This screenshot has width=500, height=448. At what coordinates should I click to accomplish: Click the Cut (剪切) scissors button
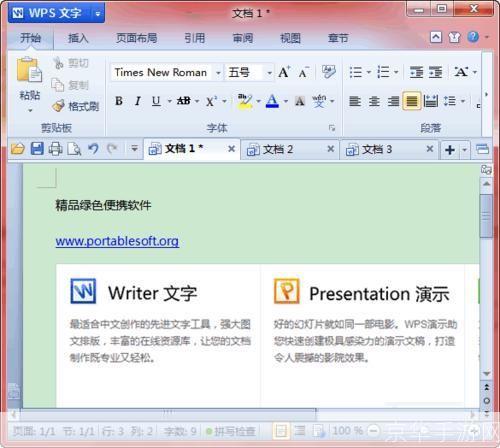(x=71, y=63)
